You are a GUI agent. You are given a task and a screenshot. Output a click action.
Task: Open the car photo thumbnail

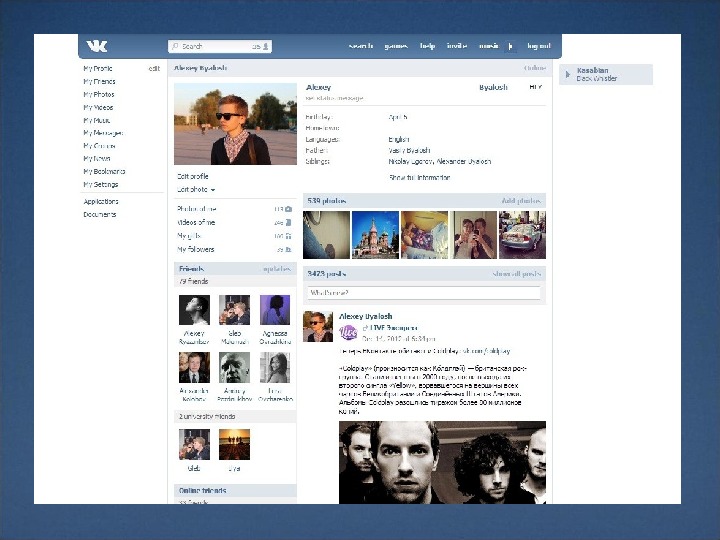523,235
